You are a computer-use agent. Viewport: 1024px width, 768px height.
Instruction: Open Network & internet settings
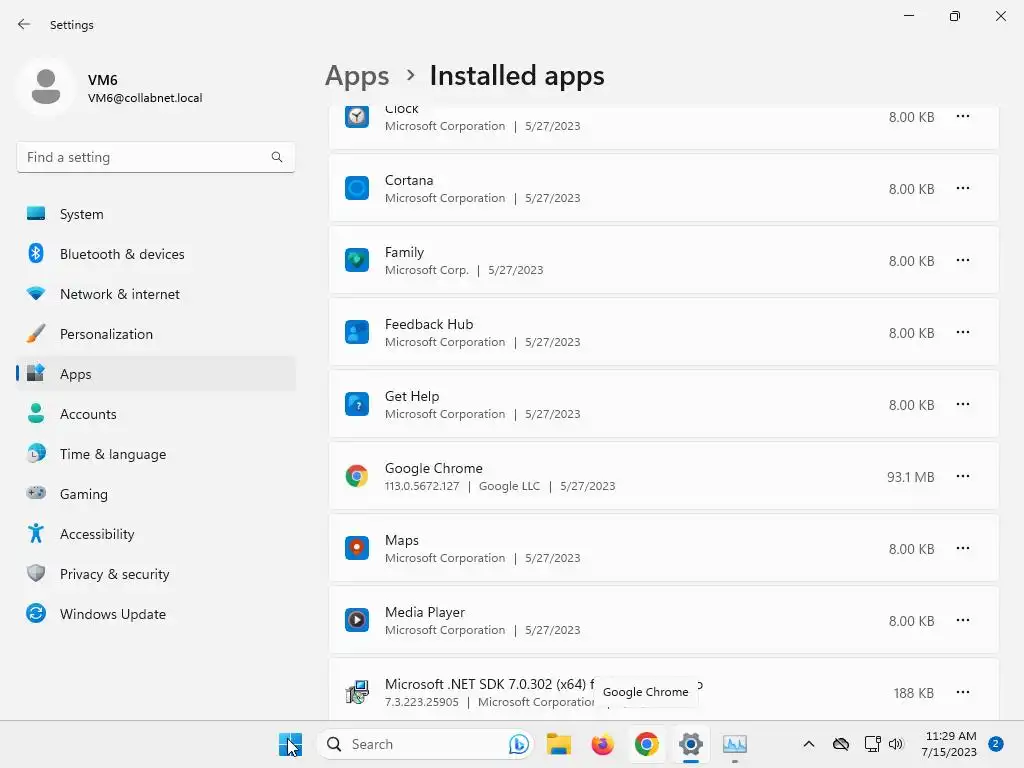[155, 294]
